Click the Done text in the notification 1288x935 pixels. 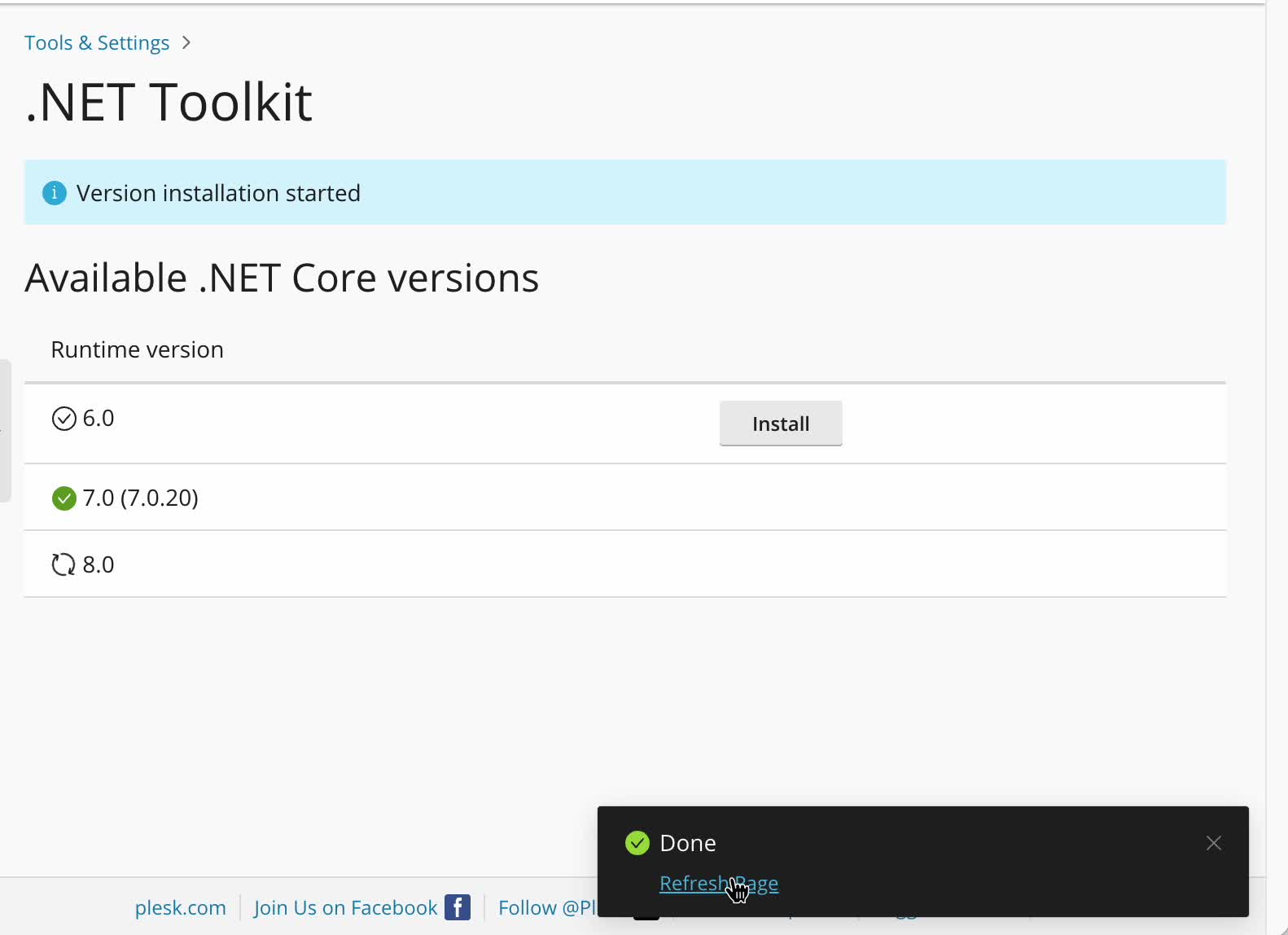pos(688,843)
